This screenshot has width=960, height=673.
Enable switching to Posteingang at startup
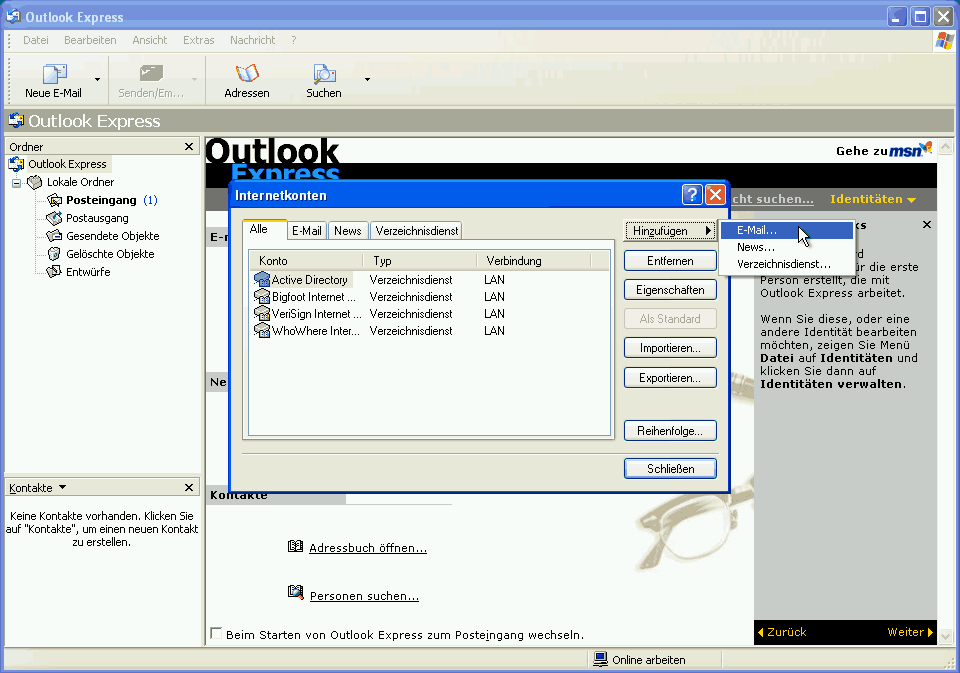point(215,633)
